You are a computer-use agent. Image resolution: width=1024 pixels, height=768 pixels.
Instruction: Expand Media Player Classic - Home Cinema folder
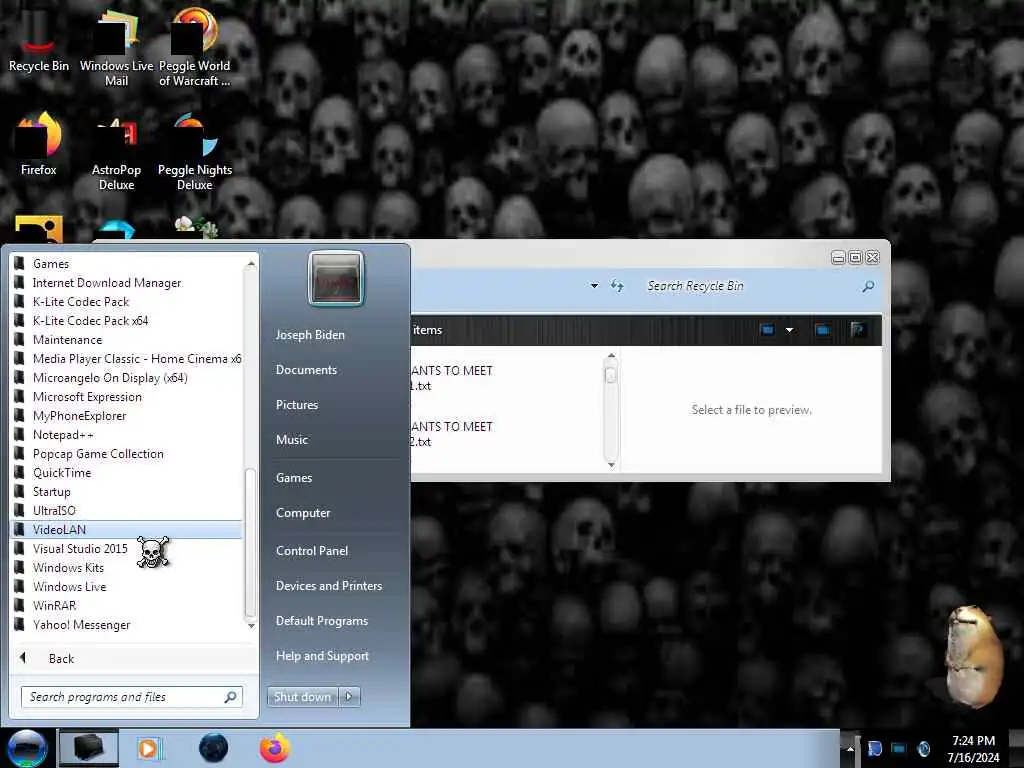(127, 359)
